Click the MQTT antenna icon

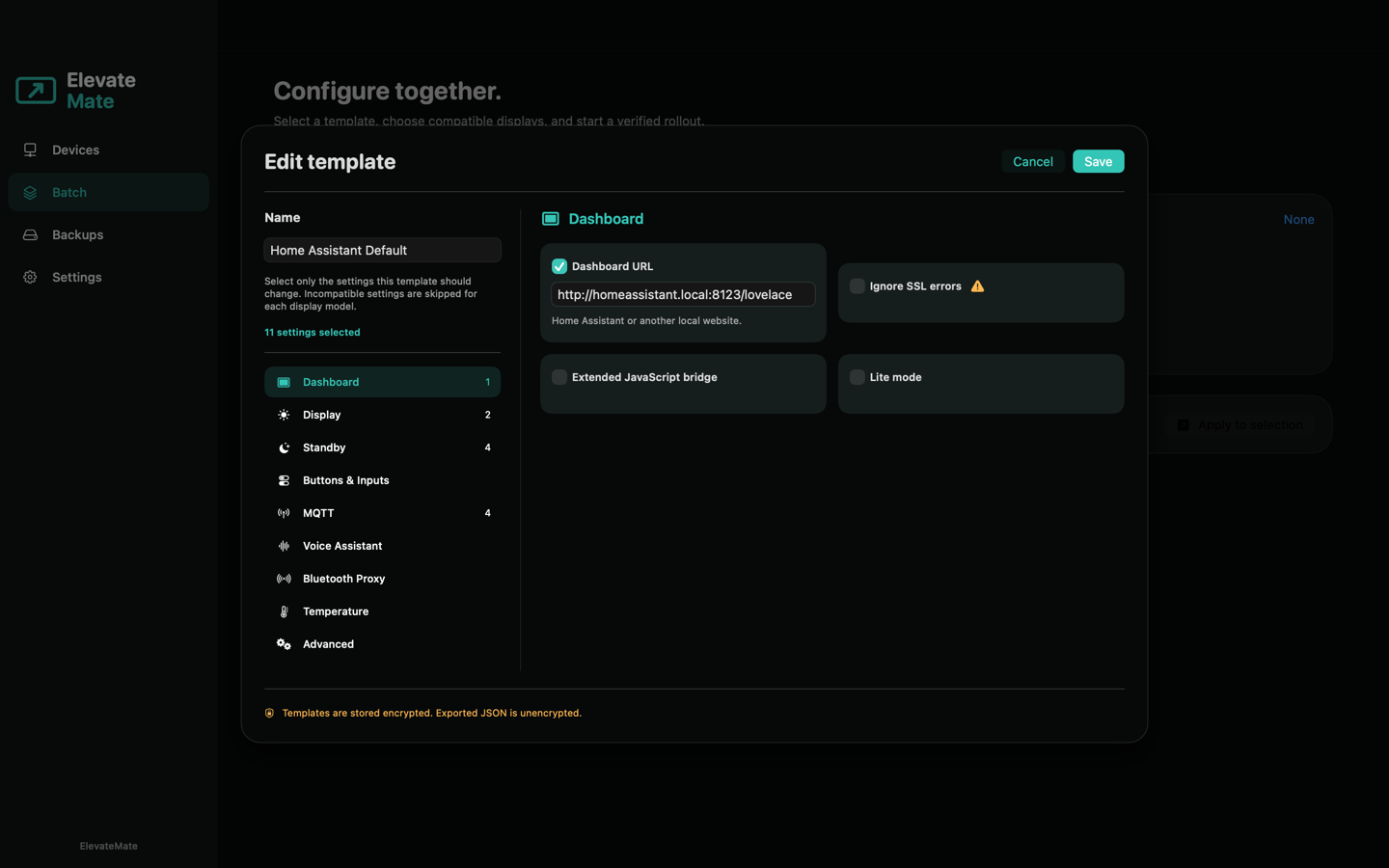284,513
